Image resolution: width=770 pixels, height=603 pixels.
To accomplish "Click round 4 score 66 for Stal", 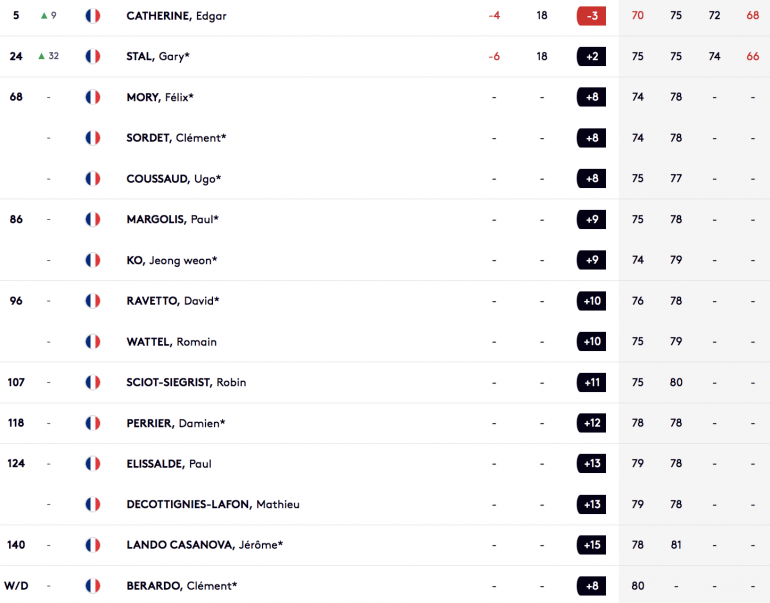I will click(752, 57).
